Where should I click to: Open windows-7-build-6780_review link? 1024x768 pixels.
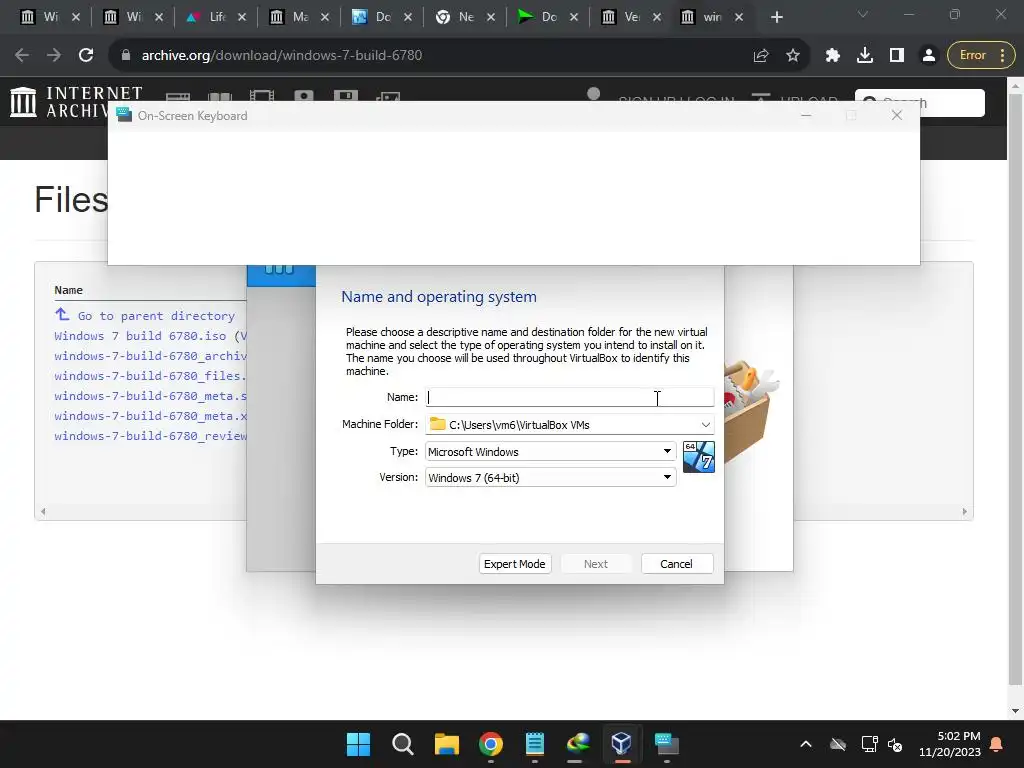(x=150, y=436)
